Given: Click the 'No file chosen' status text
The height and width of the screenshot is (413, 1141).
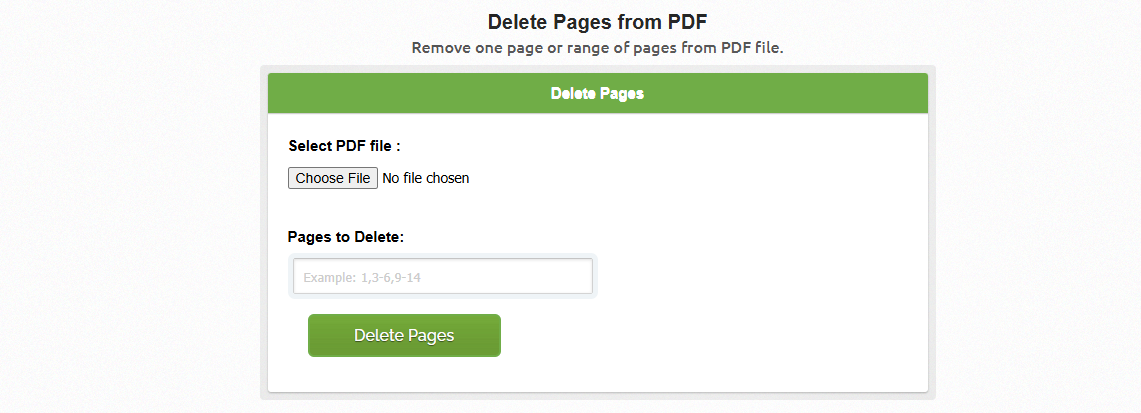Looking at the screenshot, I should (426, 178).
